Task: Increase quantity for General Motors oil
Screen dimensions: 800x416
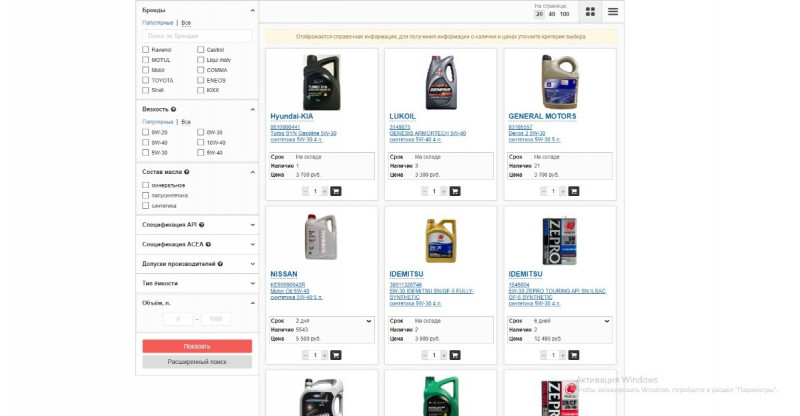Action: (x=563, y=191)
